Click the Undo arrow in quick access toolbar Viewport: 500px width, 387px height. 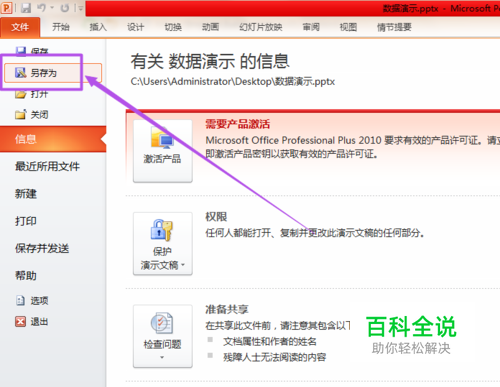point(41,7)
